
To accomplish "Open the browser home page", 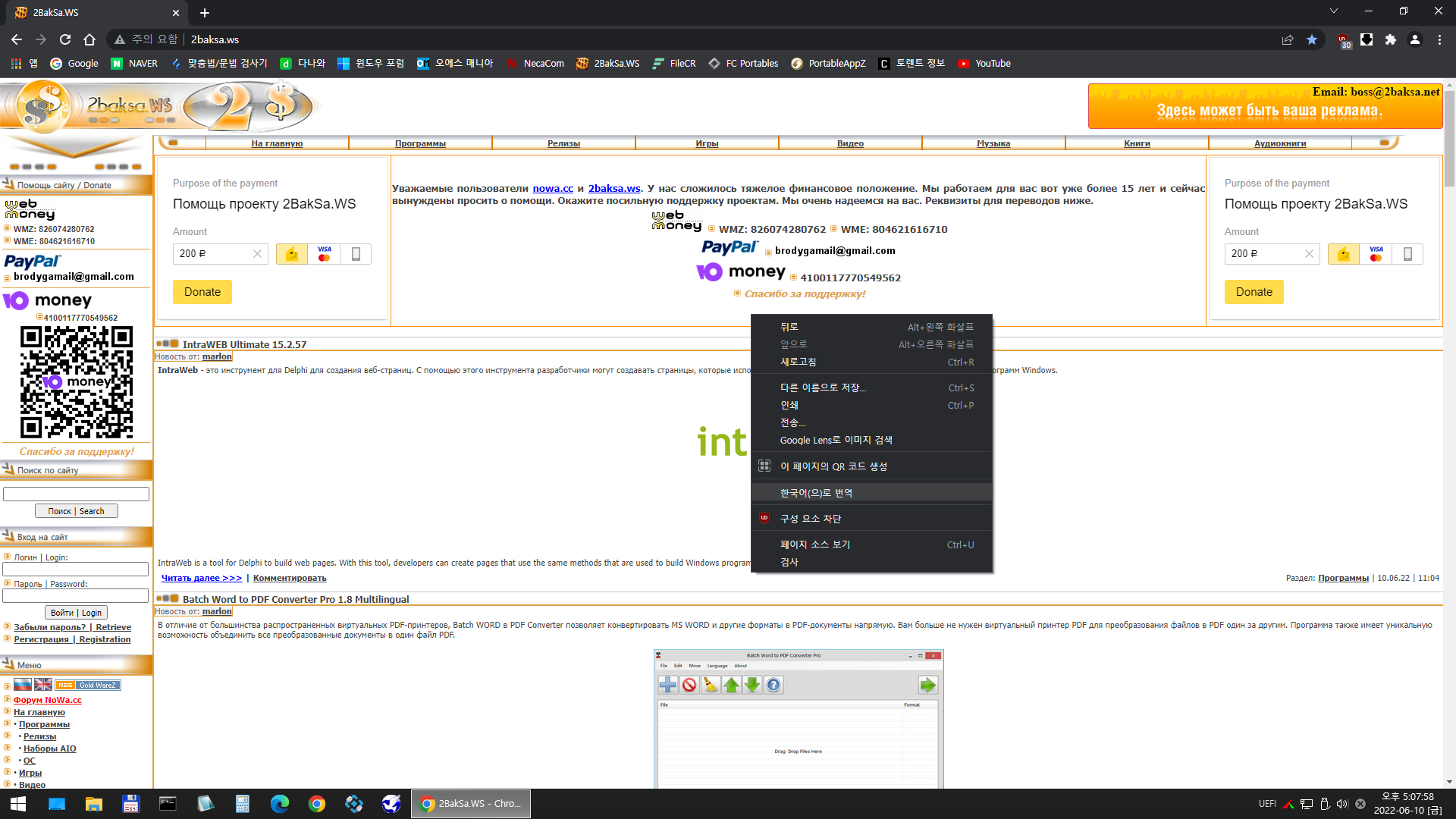I will click(89, 39).
